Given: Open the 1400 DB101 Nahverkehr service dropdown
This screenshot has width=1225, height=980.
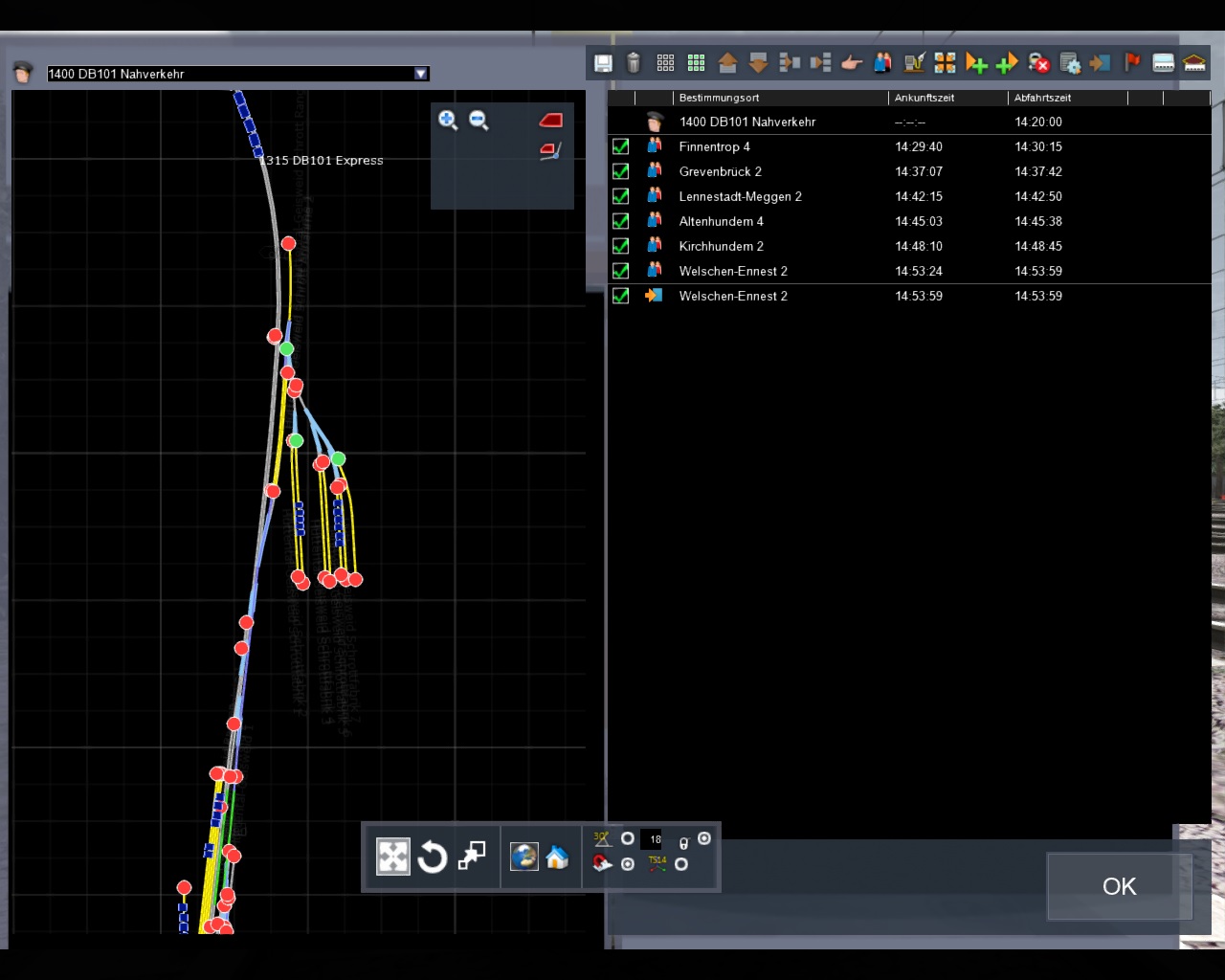Looking at the screenshot, I should click(x=420, y=74).
